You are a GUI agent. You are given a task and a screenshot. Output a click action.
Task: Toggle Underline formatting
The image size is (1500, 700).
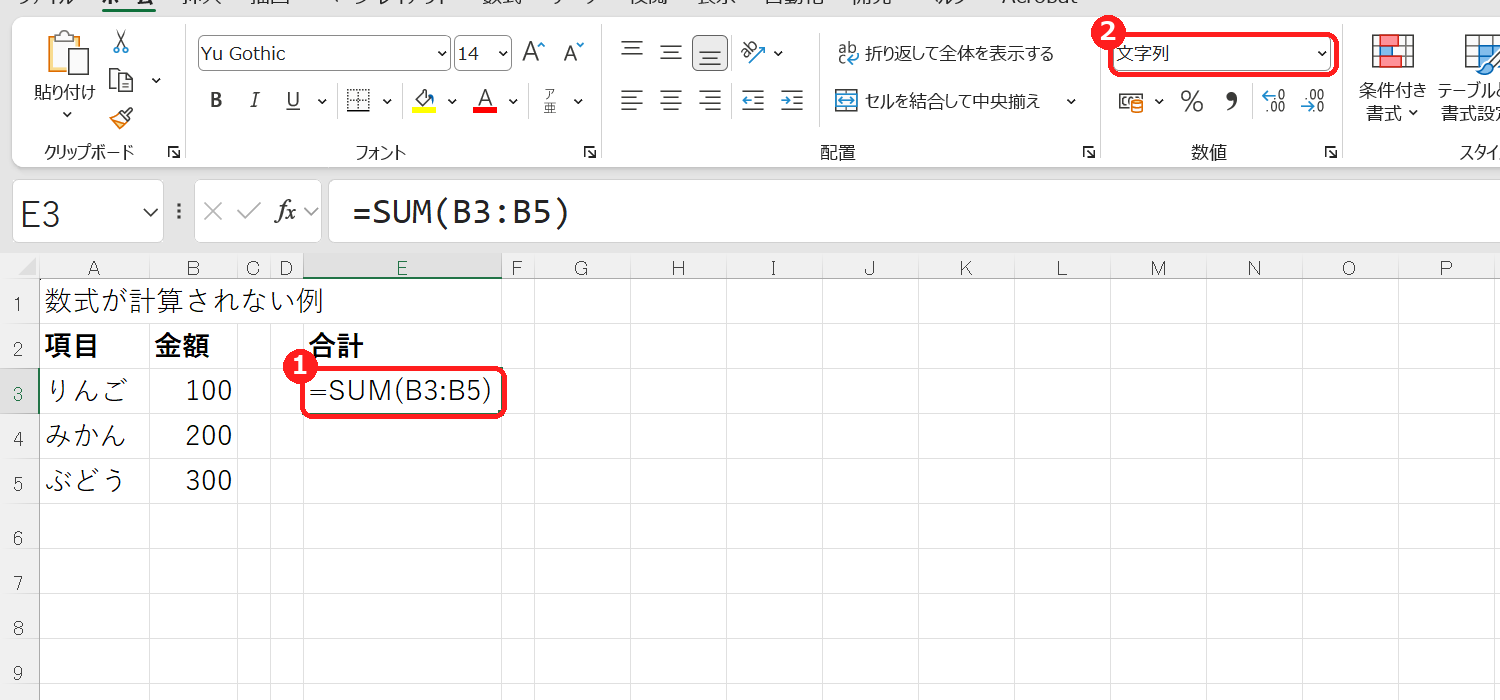[293, 100]
